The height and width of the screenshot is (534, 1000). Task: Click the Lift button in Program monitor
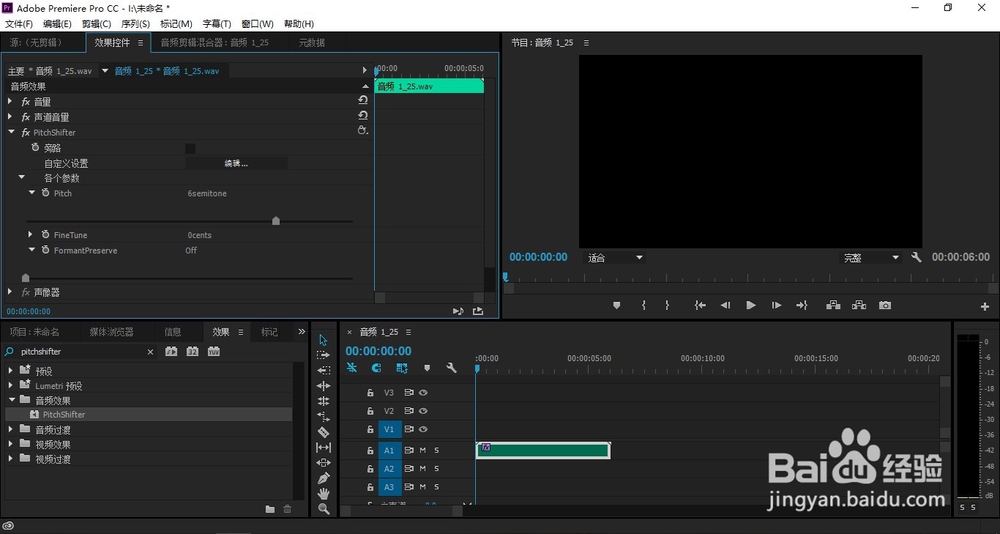coord(833,306)
